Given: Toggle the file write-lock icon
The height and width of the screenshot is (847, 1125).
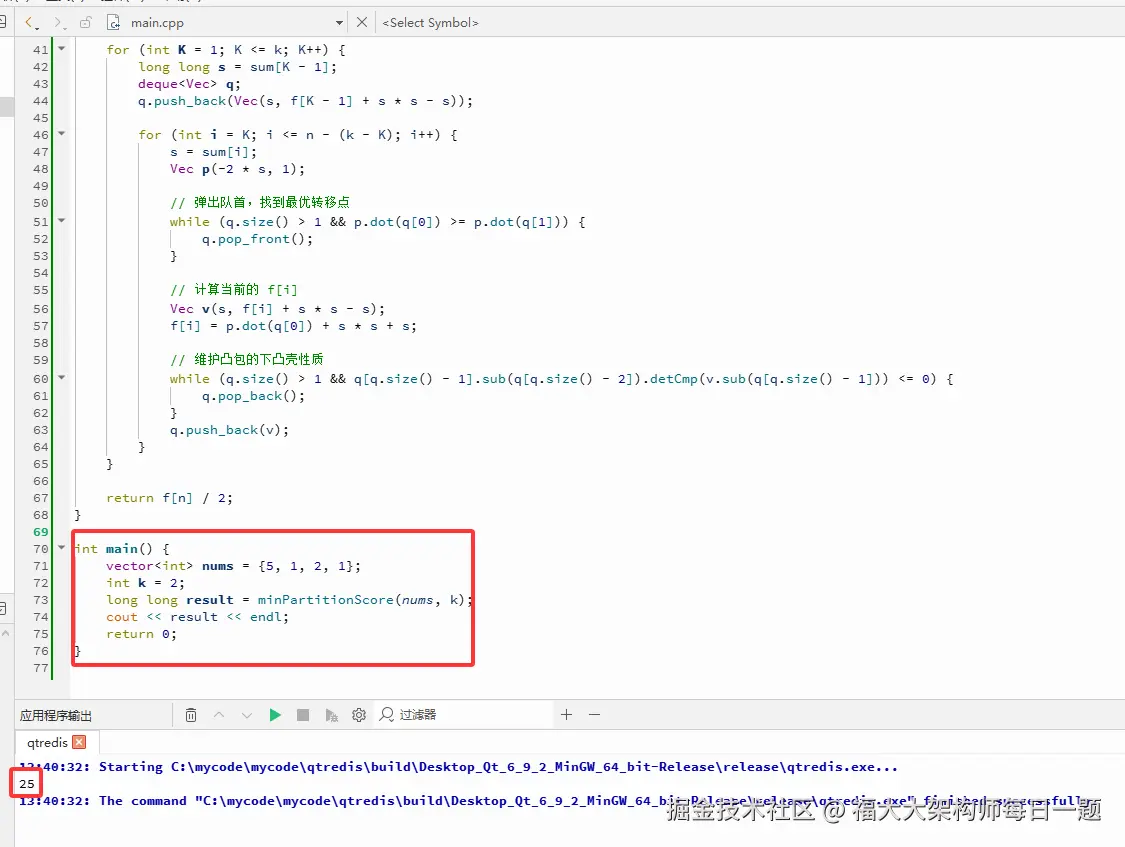Looking at the screenshot, I should point(85,23).
